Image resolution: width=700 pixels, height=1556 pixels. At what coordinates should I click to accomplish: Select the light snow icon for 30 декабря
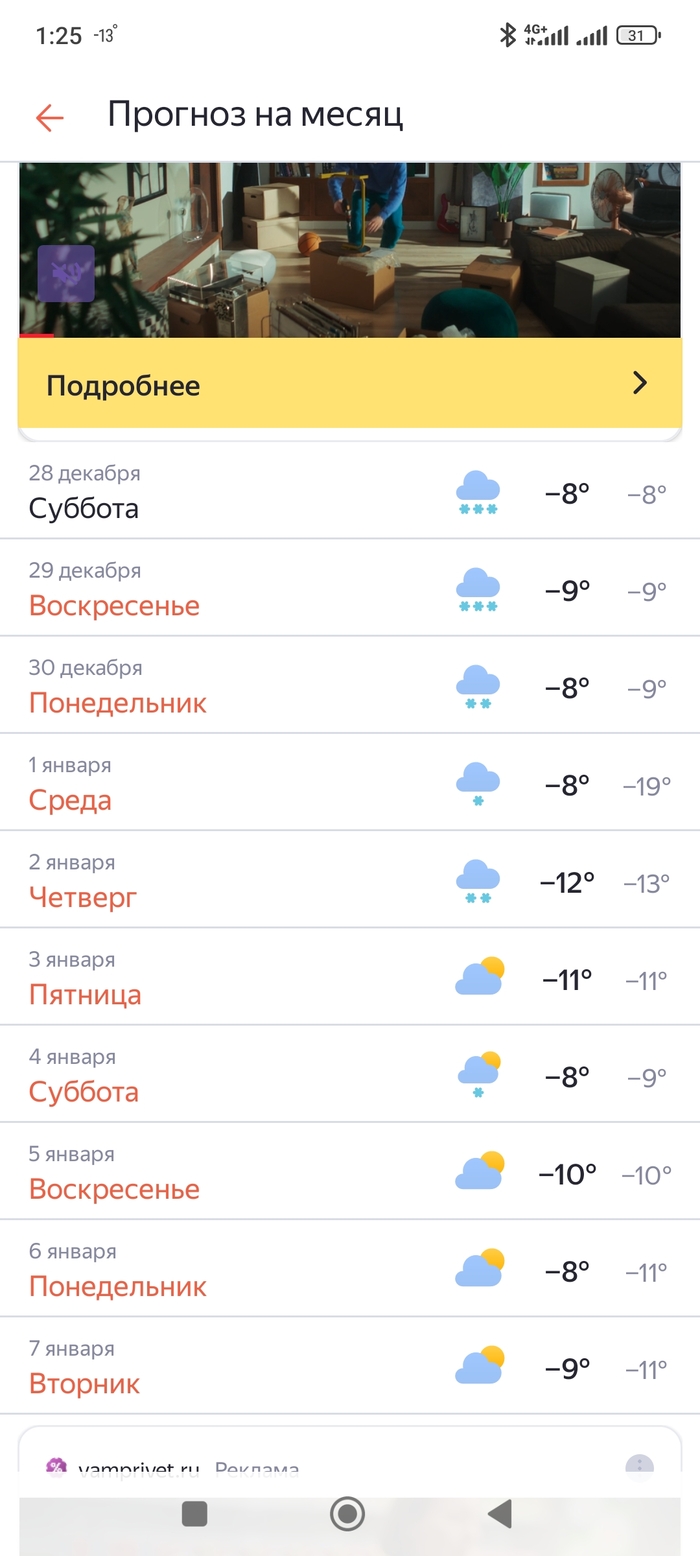tap(478, 685)
